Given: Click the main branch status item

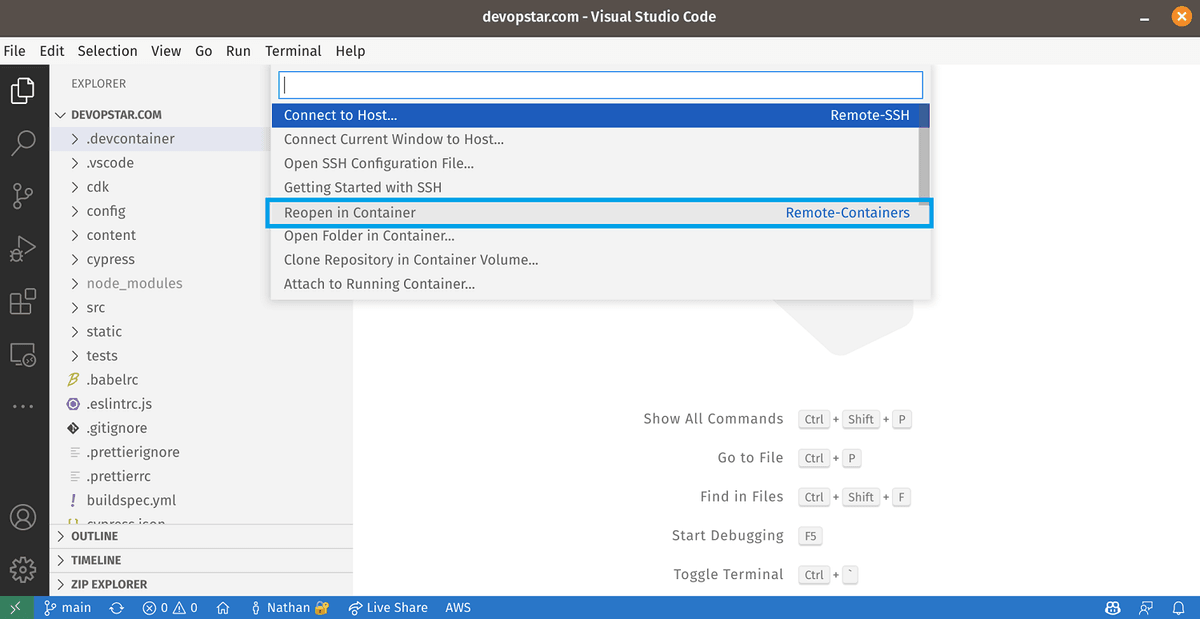Looking at the screenshot, I should coord(68,608).
